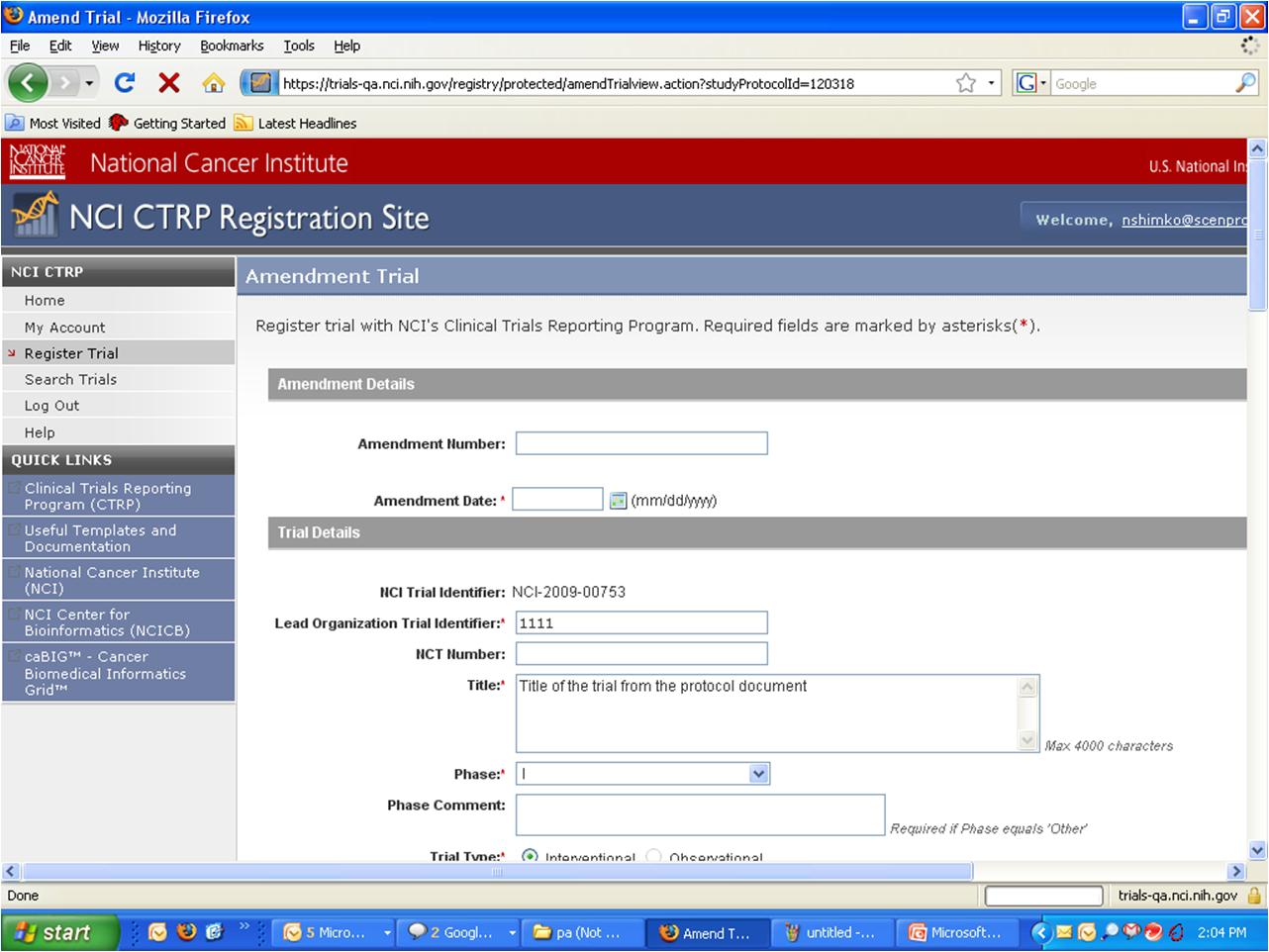Open the Register Trial page
This screenshot has width=1269, height=952.
[x=71, y=353]
